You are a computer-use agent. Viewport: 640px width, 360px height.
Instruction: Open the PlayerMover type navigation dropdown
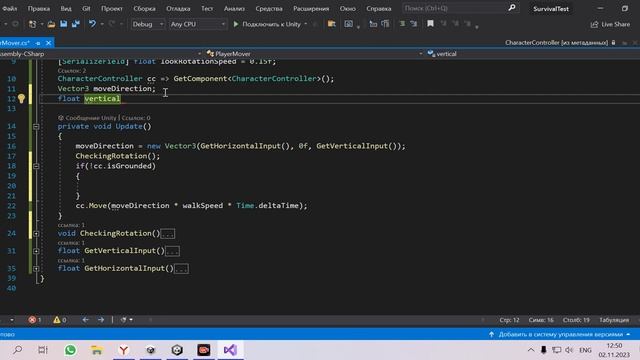pos(314,54)
